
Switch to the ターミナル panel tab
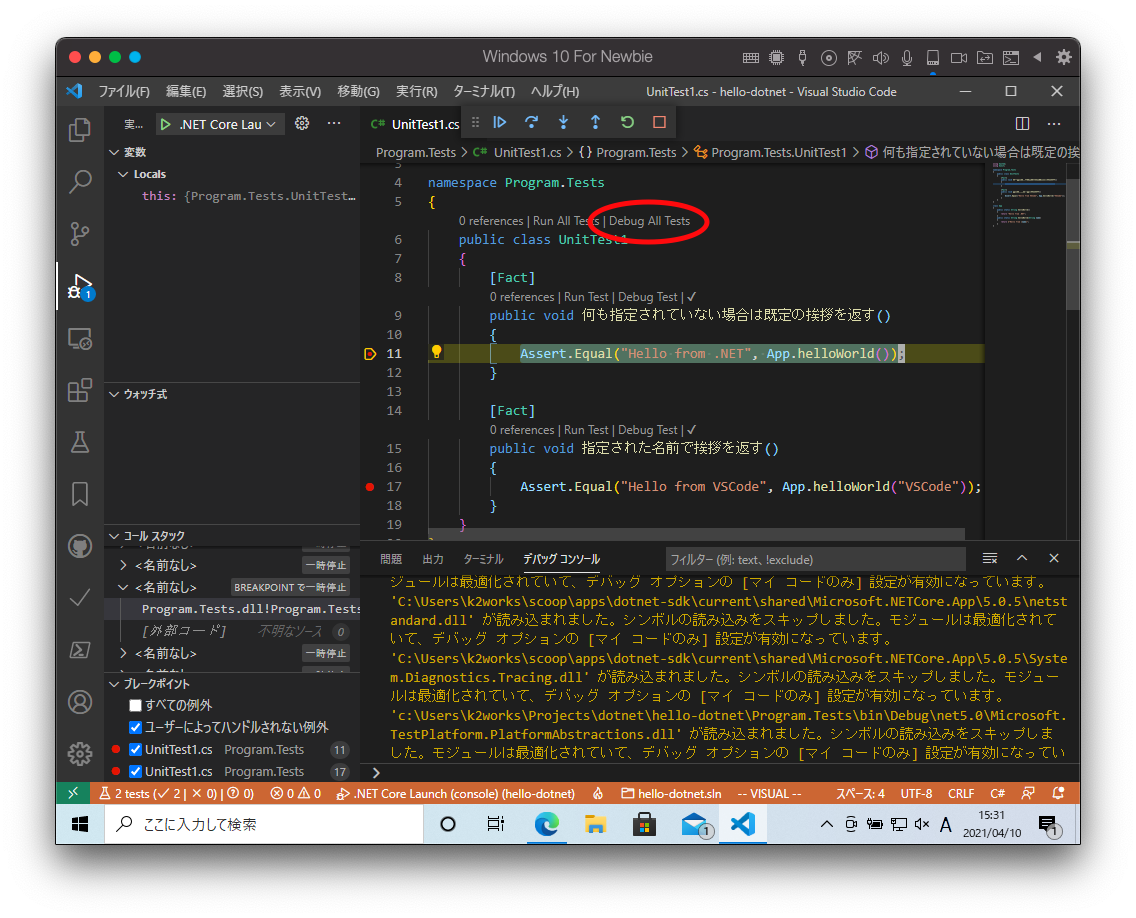pos(483,559)
